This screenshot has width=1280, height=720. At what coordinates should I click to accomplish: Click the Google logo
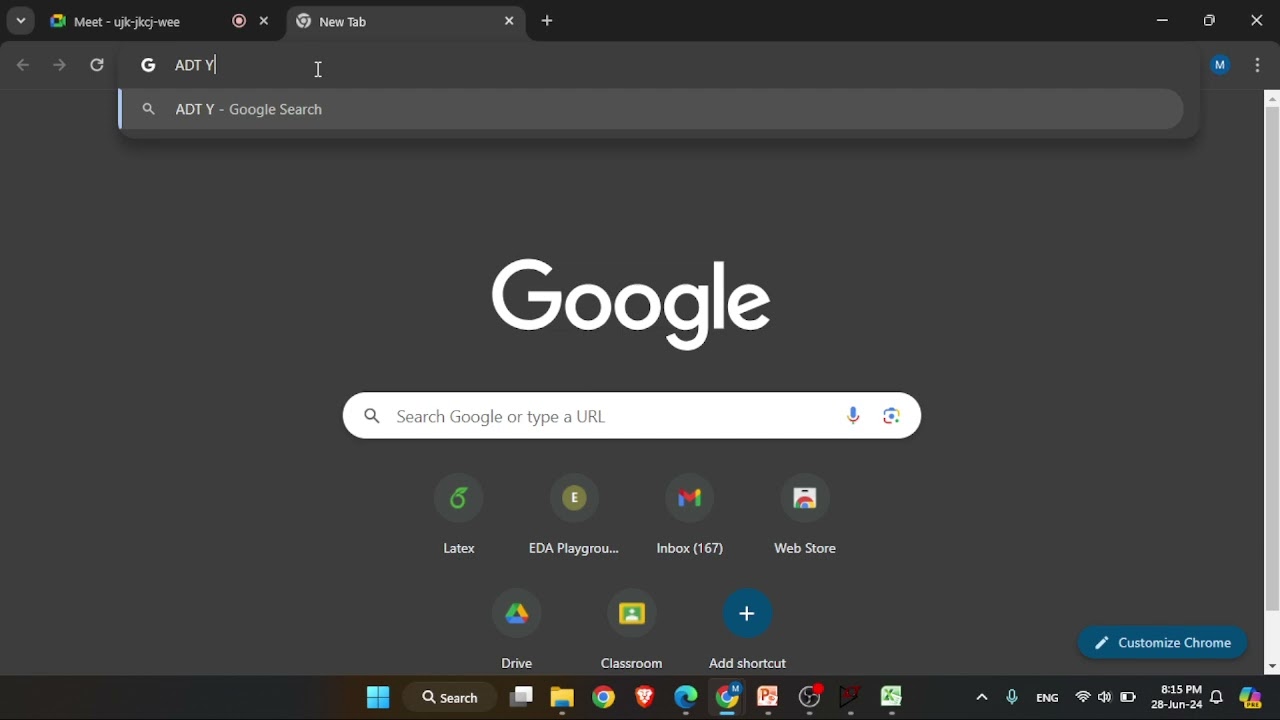coord(632,304)
